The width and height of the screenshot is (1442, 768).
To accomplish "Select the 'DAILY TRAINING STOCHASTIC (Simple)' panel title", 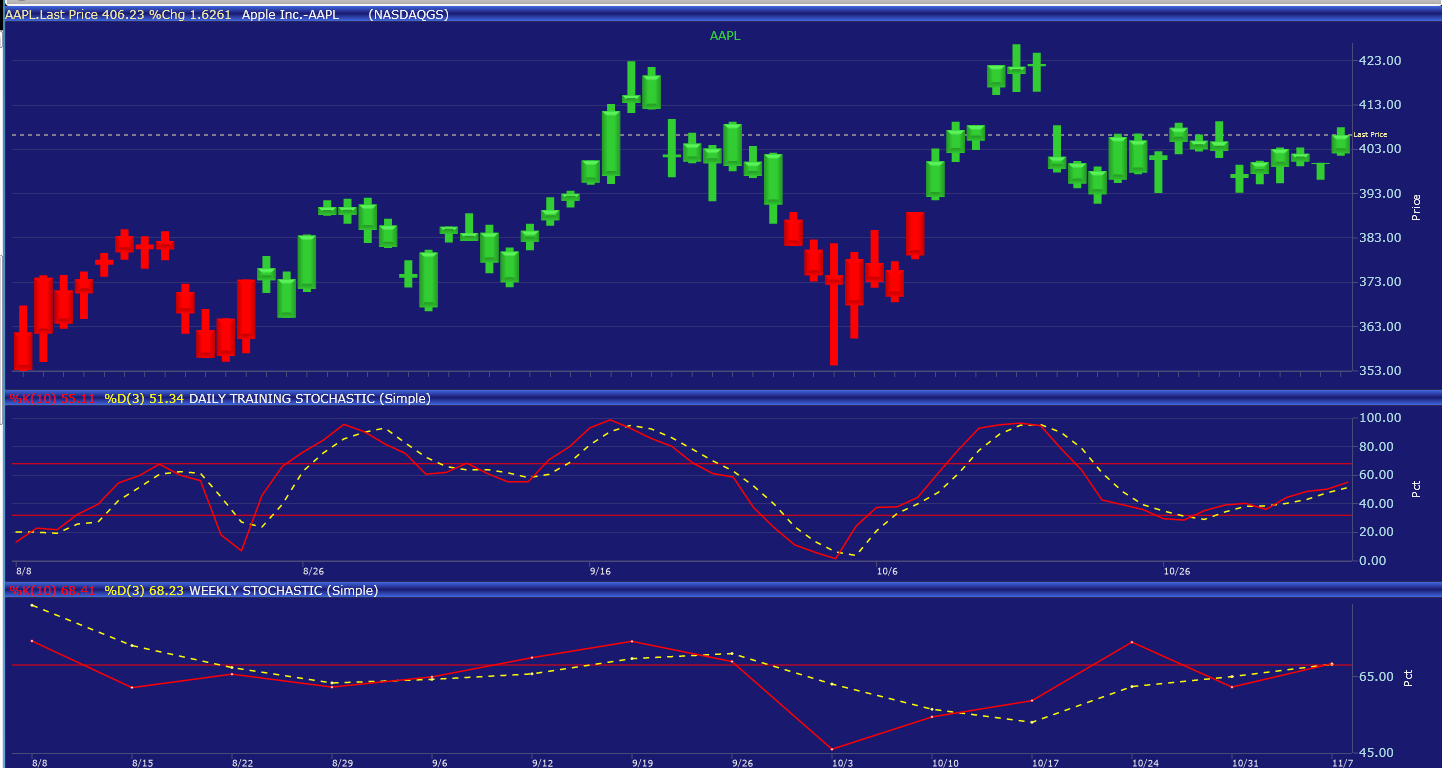I will coord(310,399).
